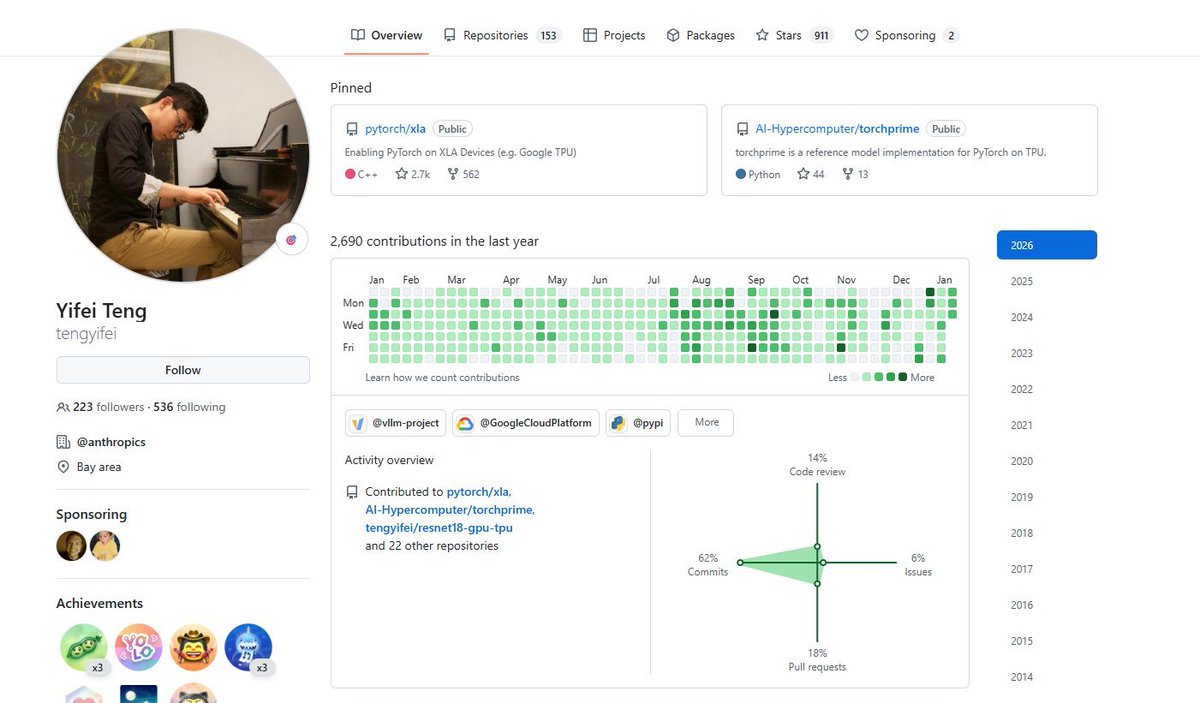Click the second sponsored user avatar

coord(105,545)
